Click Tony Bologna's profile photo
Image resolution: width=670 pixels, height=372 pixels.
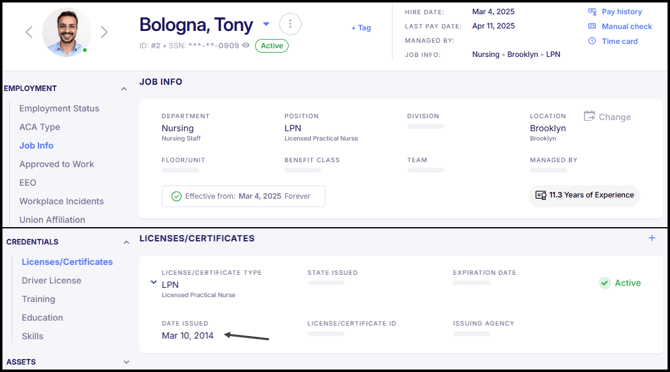[x=67, y=32]
